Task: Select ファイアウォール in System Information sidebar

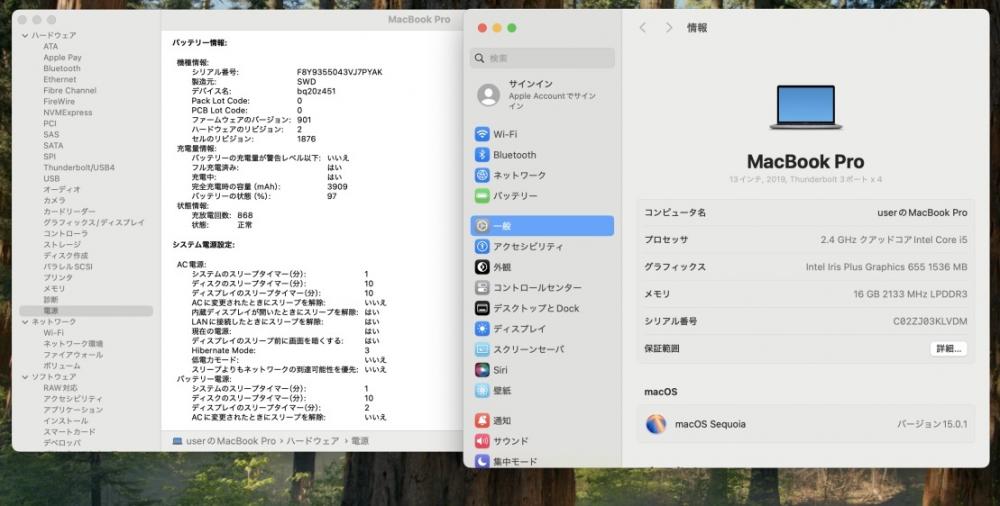Action: [x=73, y=355]
